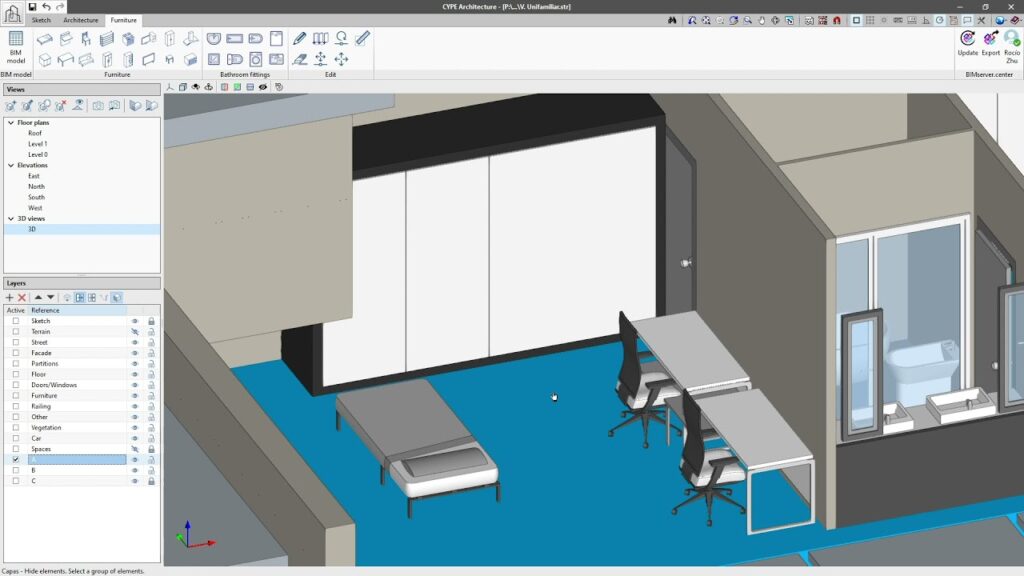Image resolution: width=1024 pixels, height=576 pixels.
Task: Click the pencil Edit tool in ribbon
Action: click(x=300, y=39)
